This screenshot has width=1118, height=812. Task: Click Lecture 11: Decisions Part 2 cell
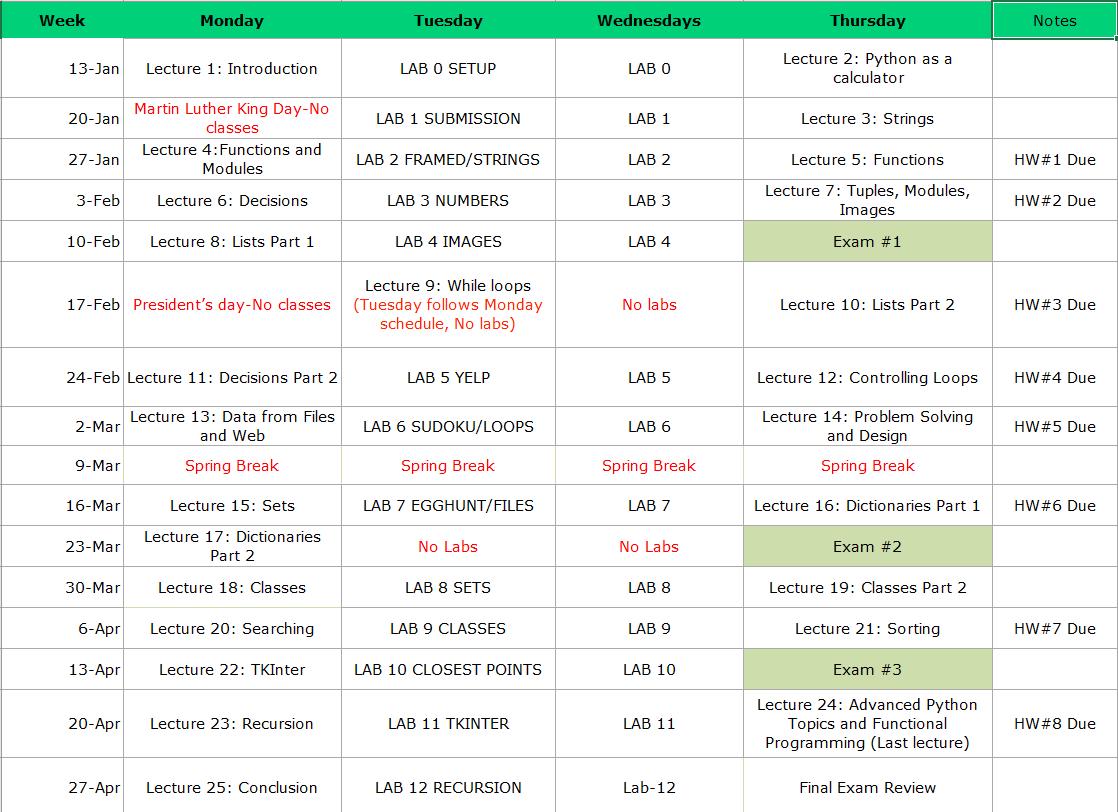[232, 377]
